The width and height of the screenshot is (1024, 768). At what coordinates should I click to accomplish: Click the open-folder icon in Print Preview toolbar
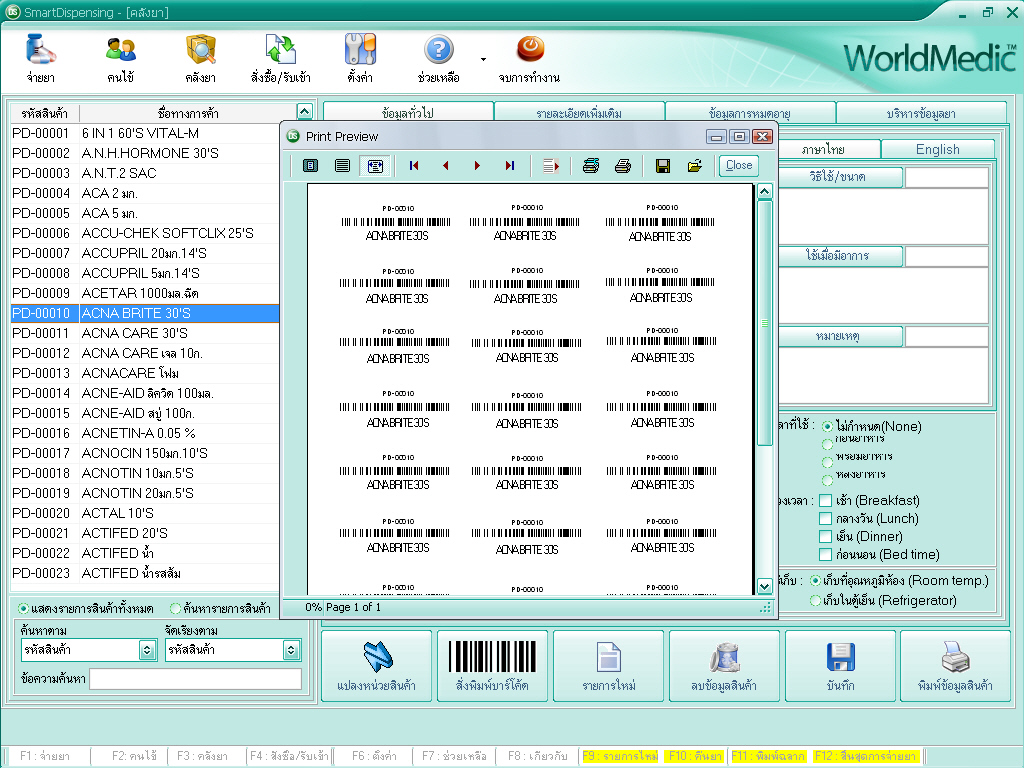[x=695, y=166]
